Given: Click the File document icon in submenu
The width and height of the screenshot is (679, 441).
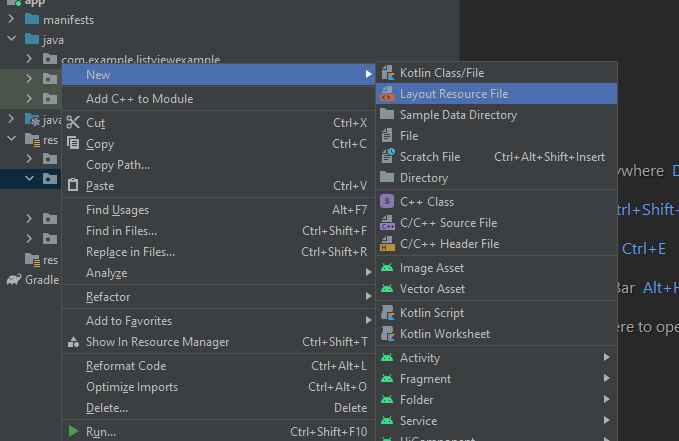Looking at the screenshot, I should pos(387,136).
